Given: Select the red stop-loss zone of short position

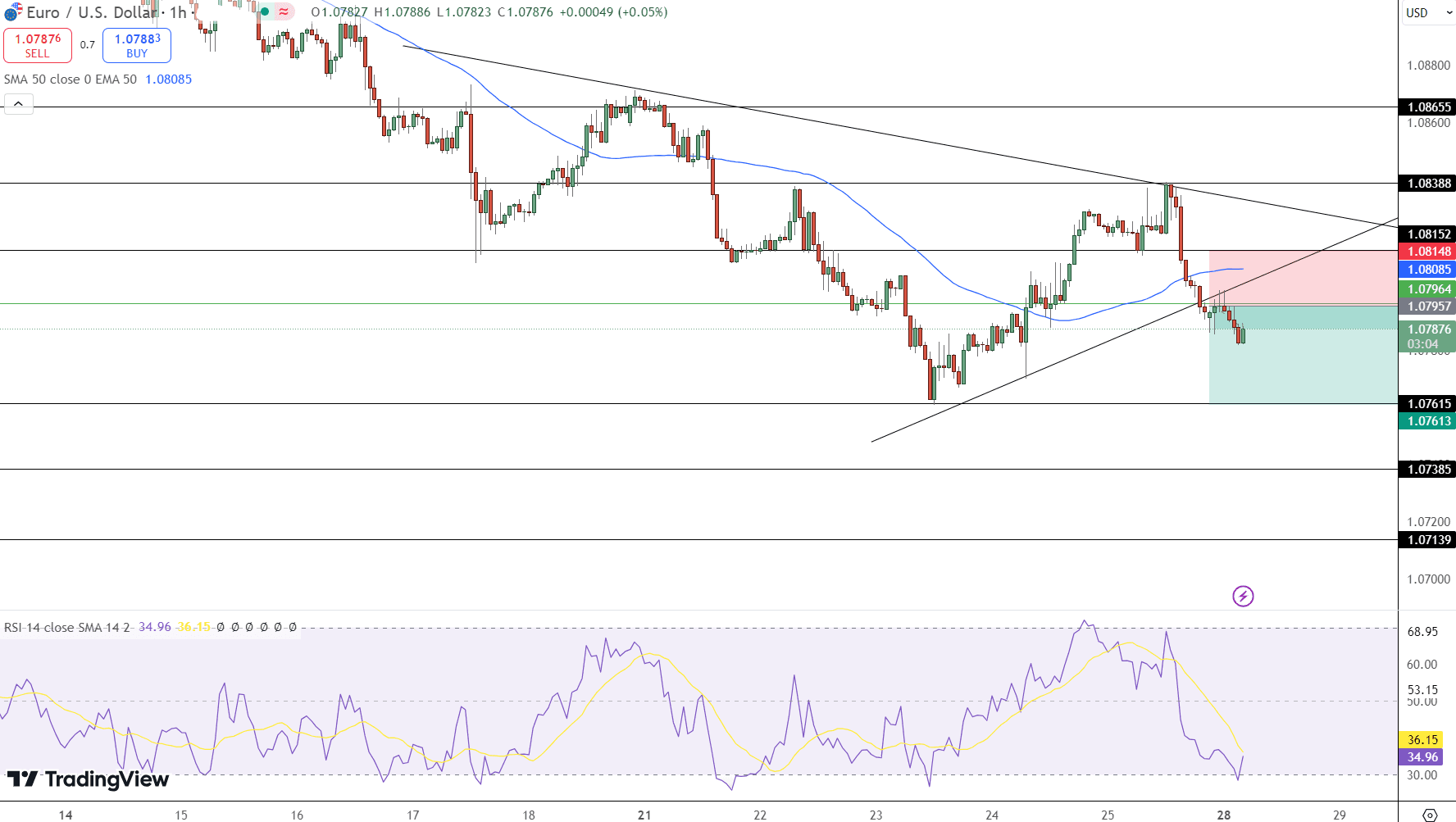Looking at the screenshot, I should click(1304, 278).
